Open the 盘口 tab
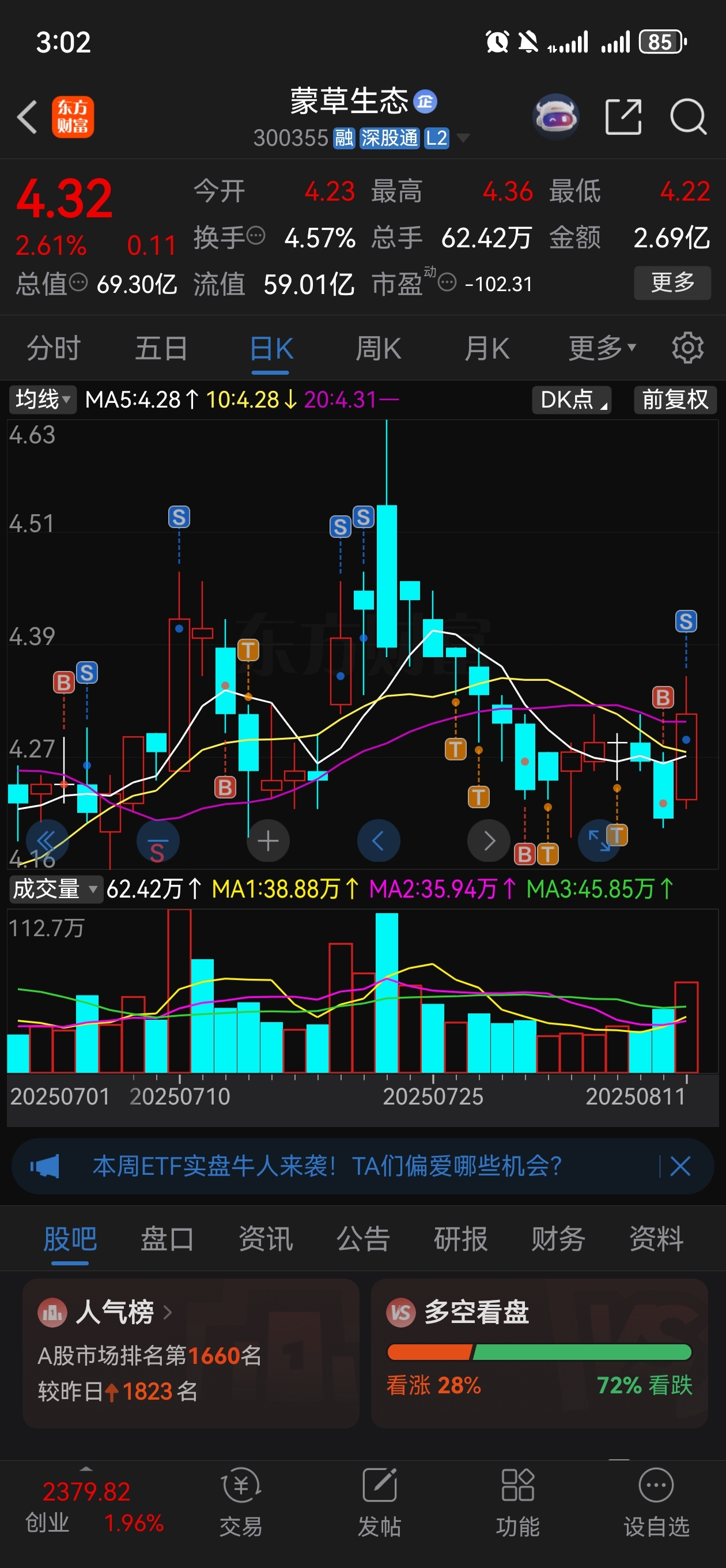 coord(167,1239)
